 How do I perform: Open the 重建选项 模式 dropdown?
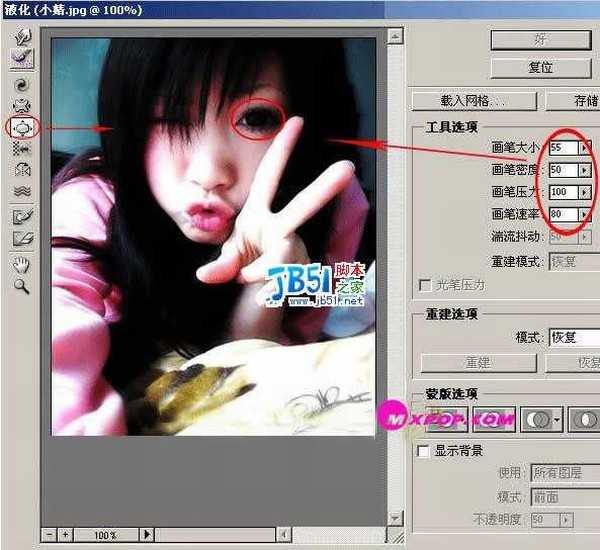[574, 338]
